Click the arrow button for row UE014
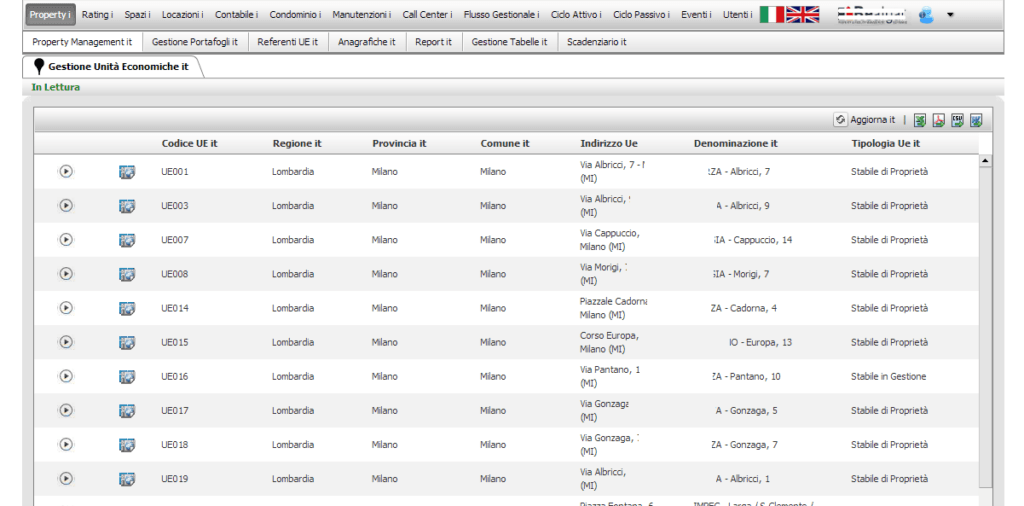The image size is (1024, 506). tap(66, 308)
